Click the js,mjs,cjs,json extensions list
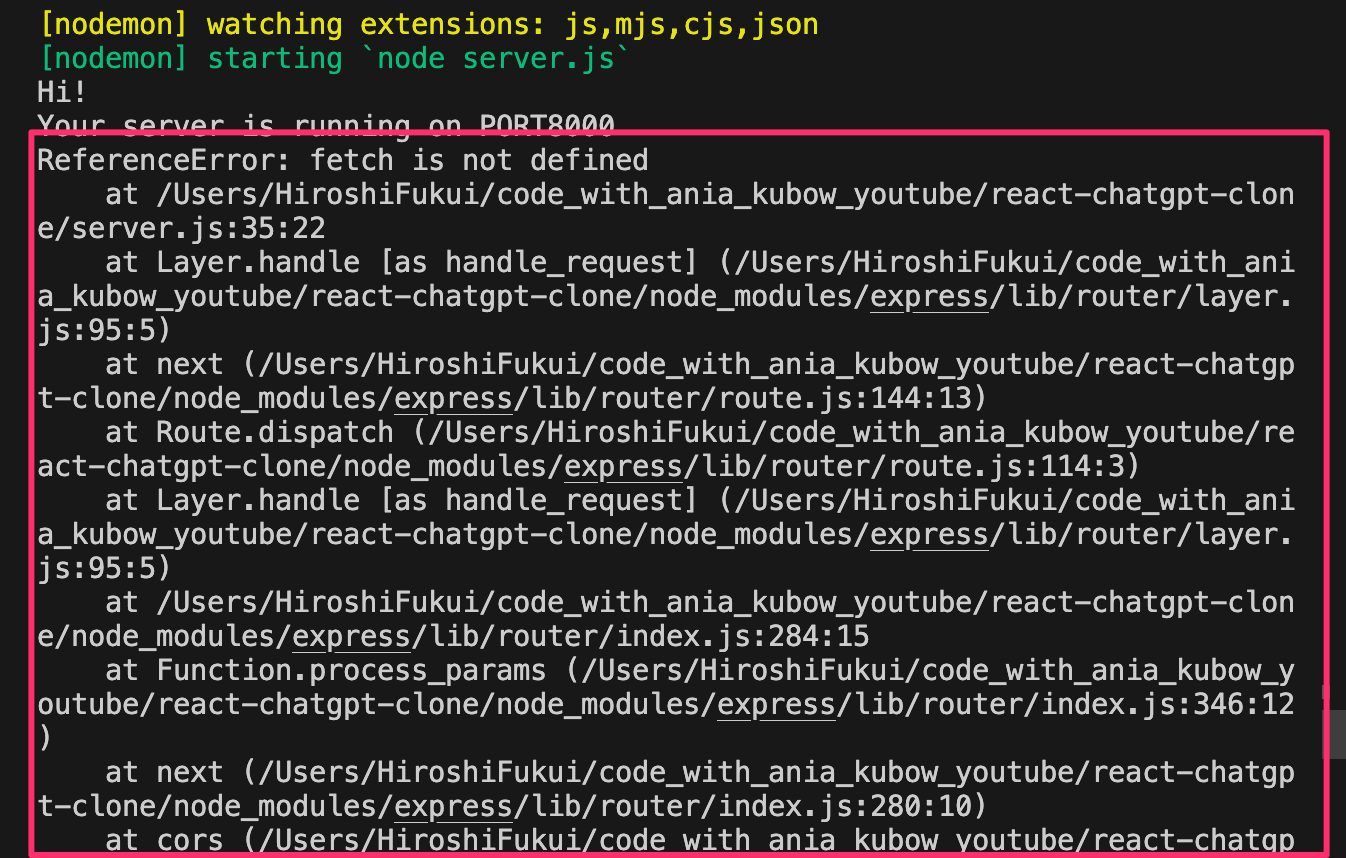 (688, 23)
